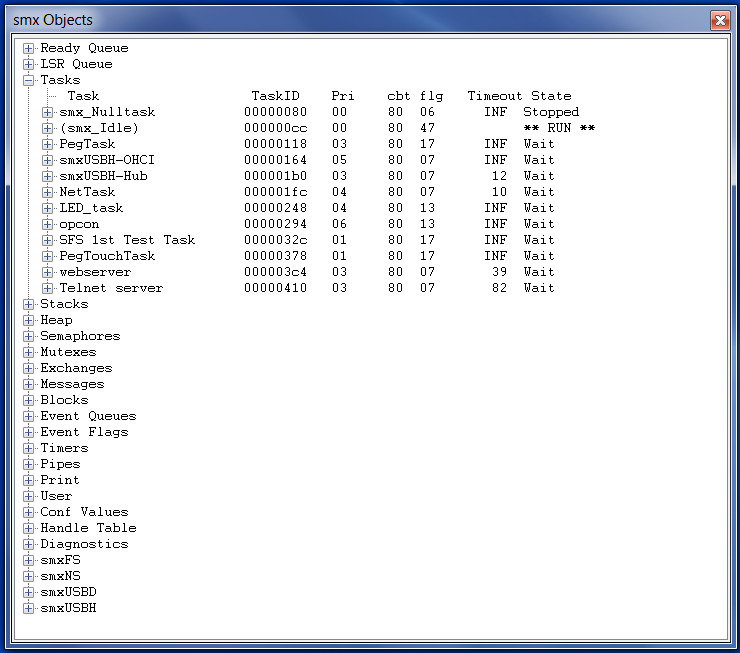This screenshot has height=653, width=740.
Task: Select the Event Flags label
Action: pos(84,432)
